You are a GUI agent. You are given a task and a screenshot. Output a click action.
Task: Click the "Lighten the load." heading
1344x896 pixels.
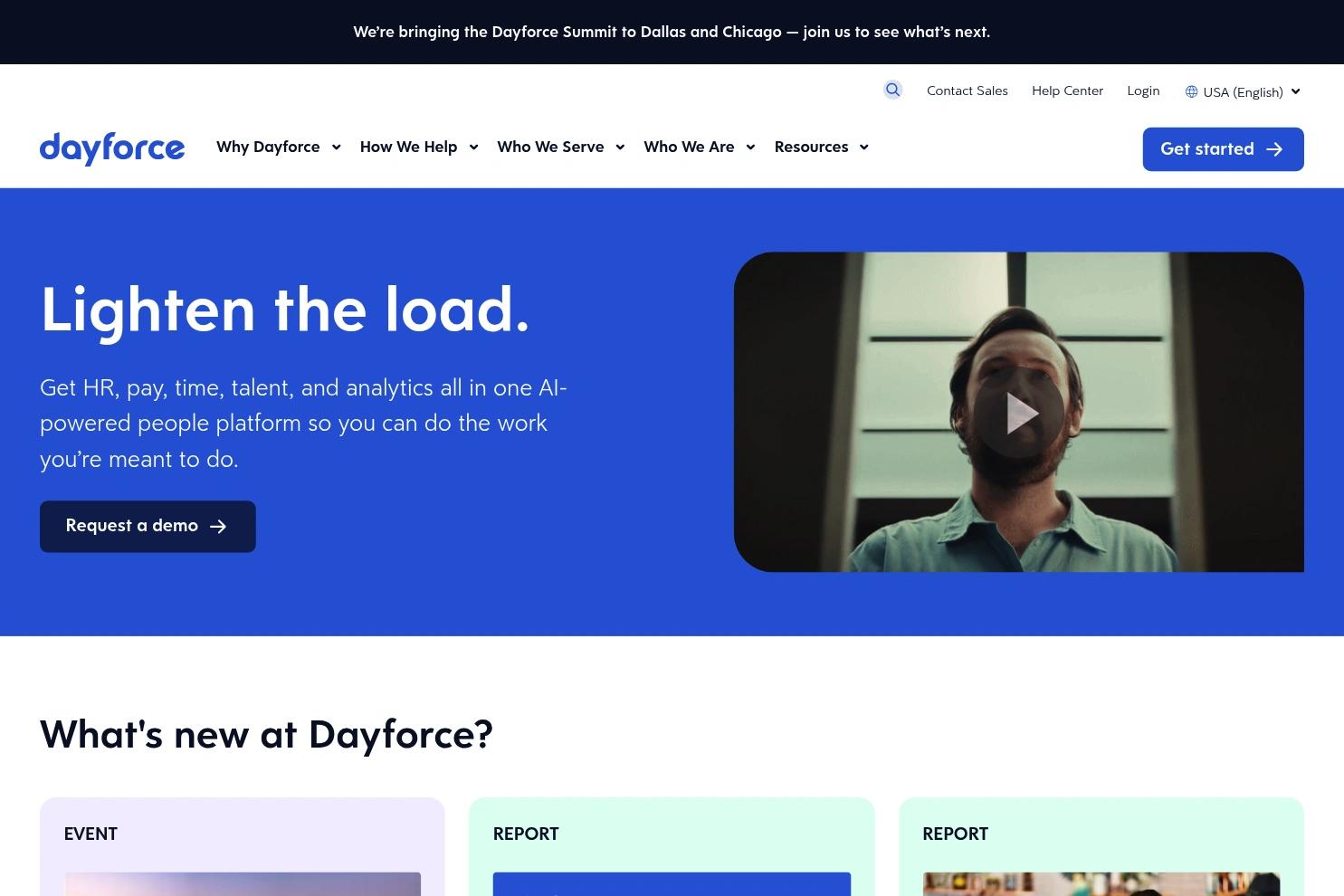click(285, 310)
